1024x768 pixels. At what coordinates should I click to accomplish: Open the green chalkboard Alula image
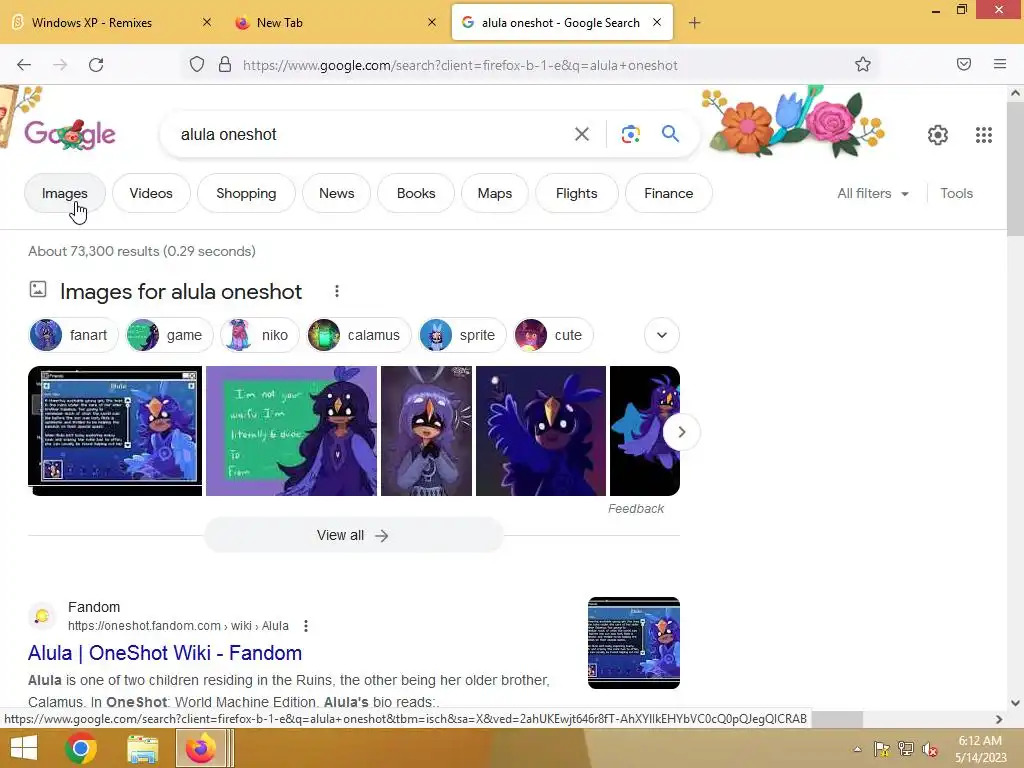pos(291,431)
